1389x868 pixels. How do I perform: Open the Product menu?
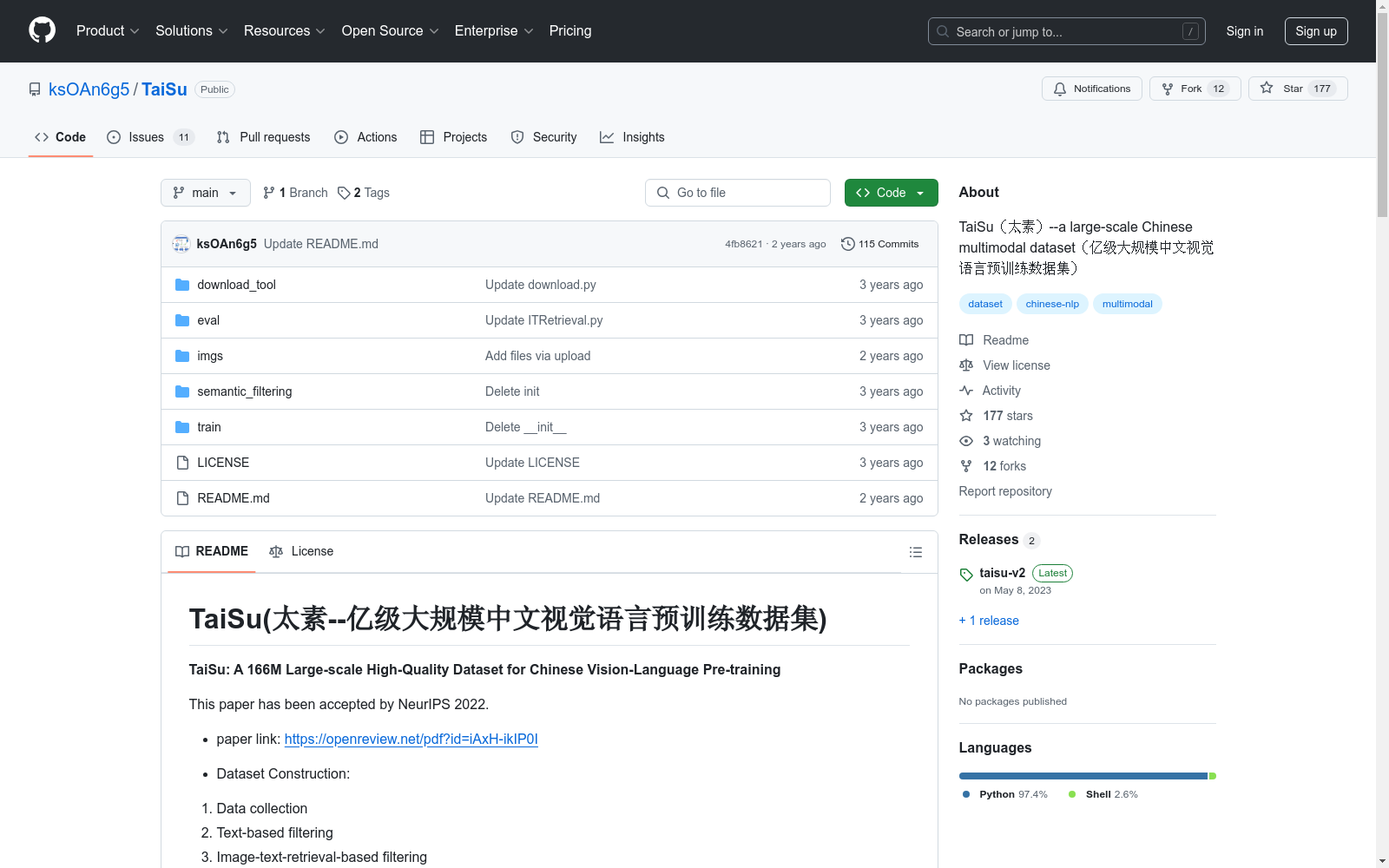tap(108, 30)
